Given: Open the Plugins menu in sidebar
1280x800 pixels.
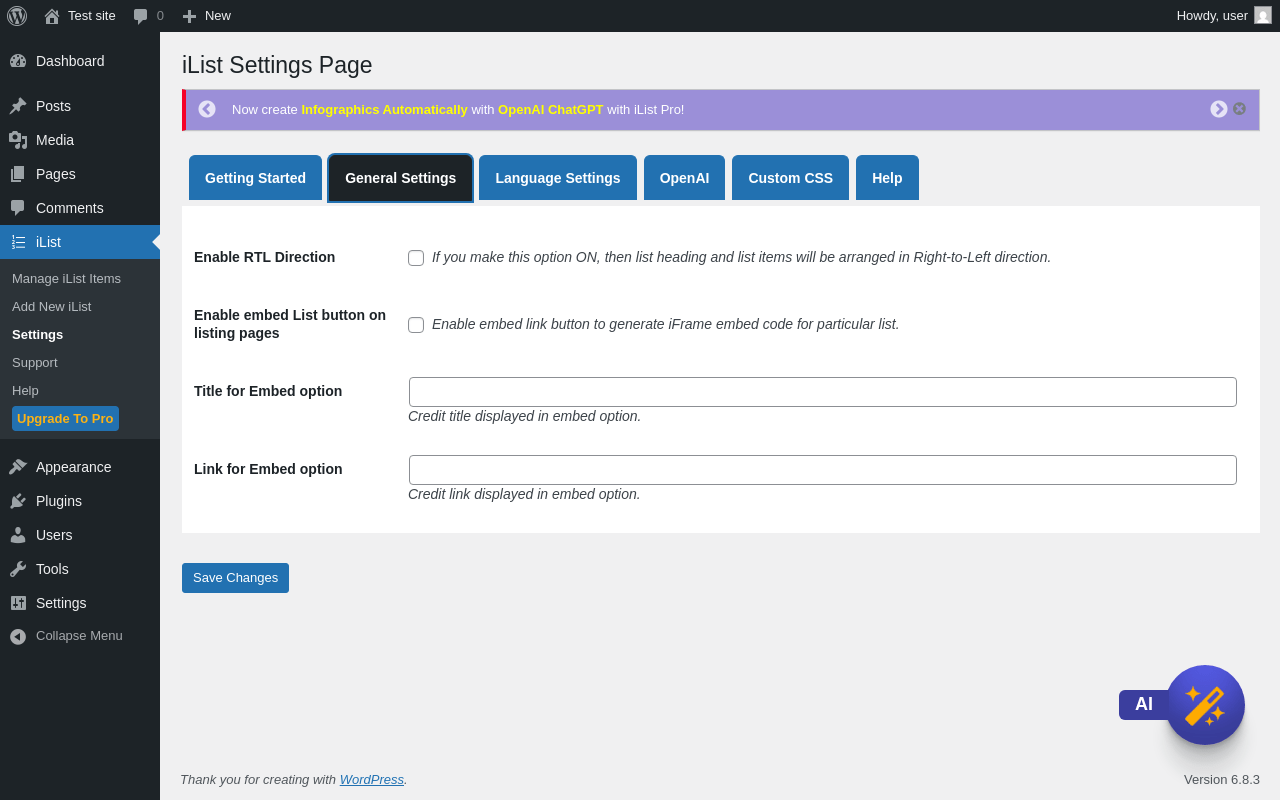Looking at the screenshot, I should pyautogui.click(x=59, y=501).
